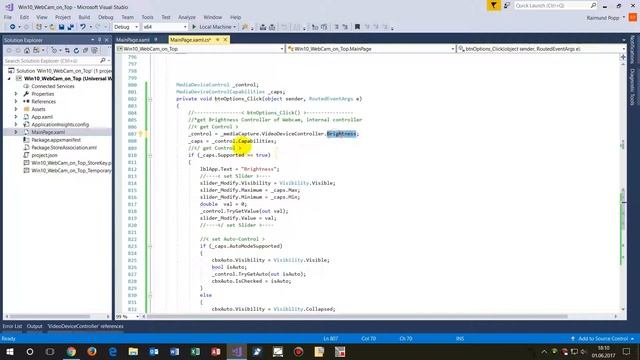Close the MainPage.xaml.cs tab
This screenshot has height=360, width=640.
[225, 40]
